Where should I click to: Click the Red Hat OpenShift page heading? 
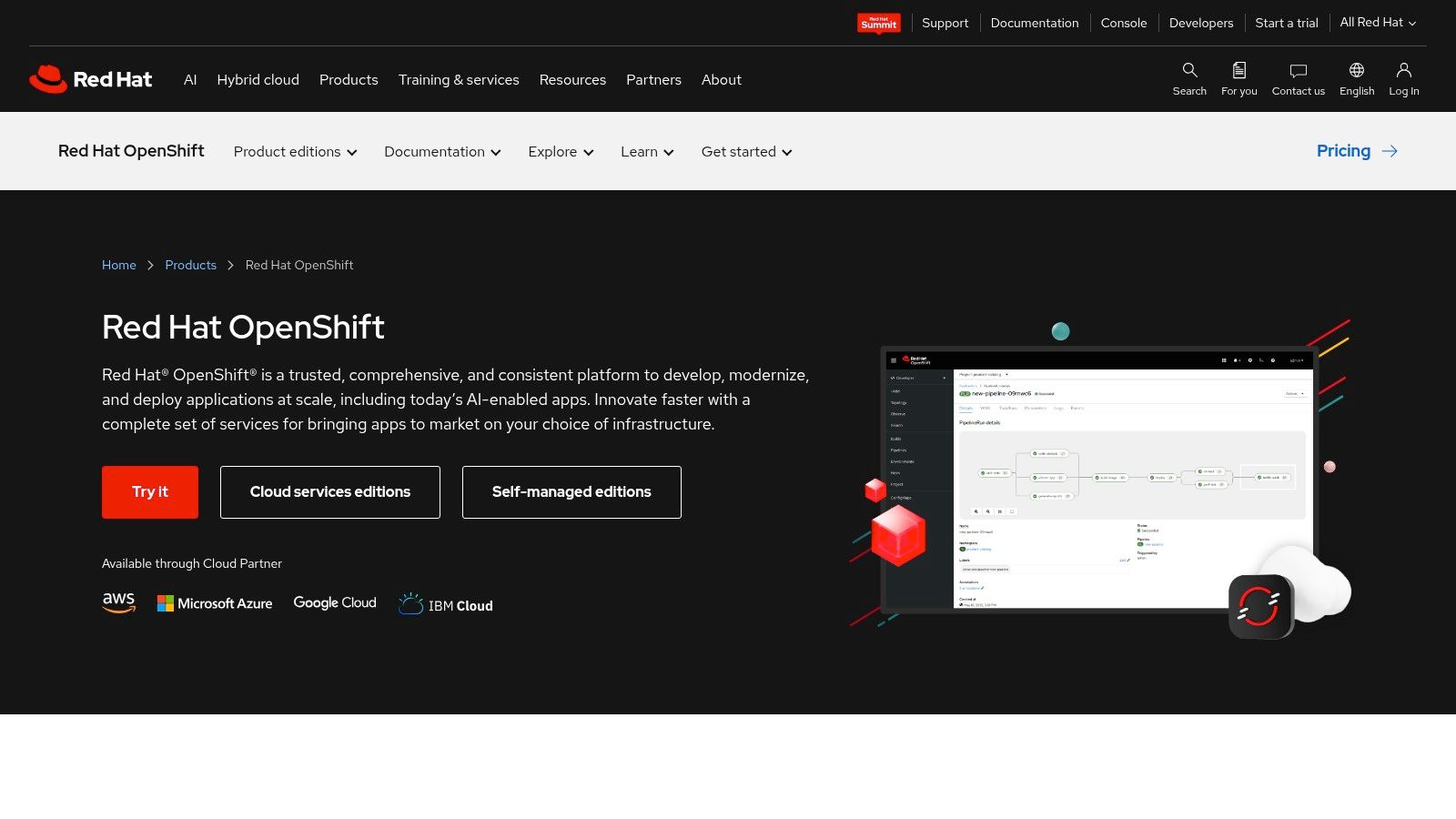tap(243, 328)
